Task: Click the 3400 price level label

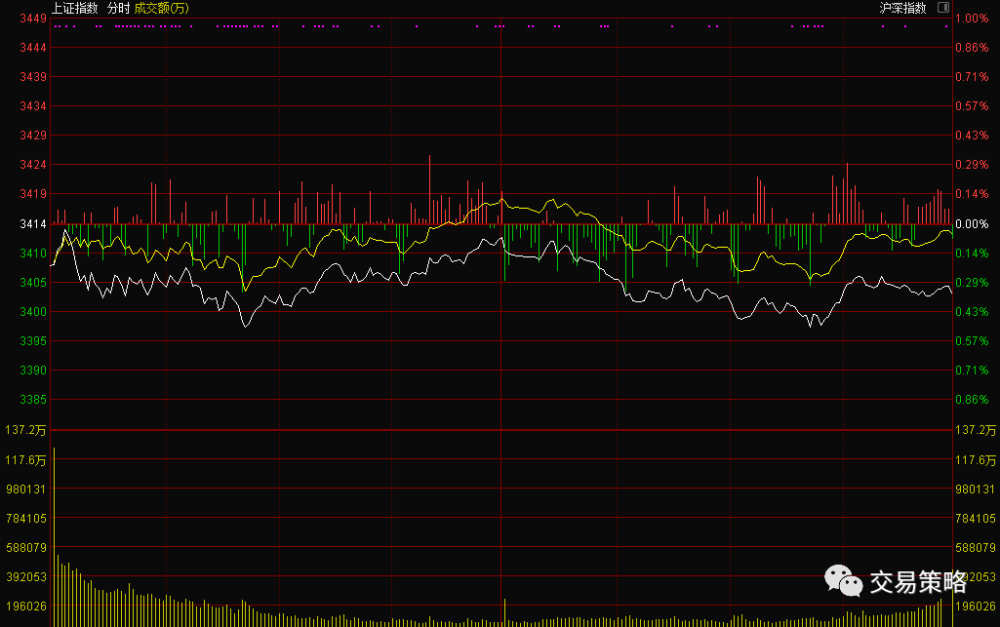Action: pyautogui.click(x=33, y=312)
